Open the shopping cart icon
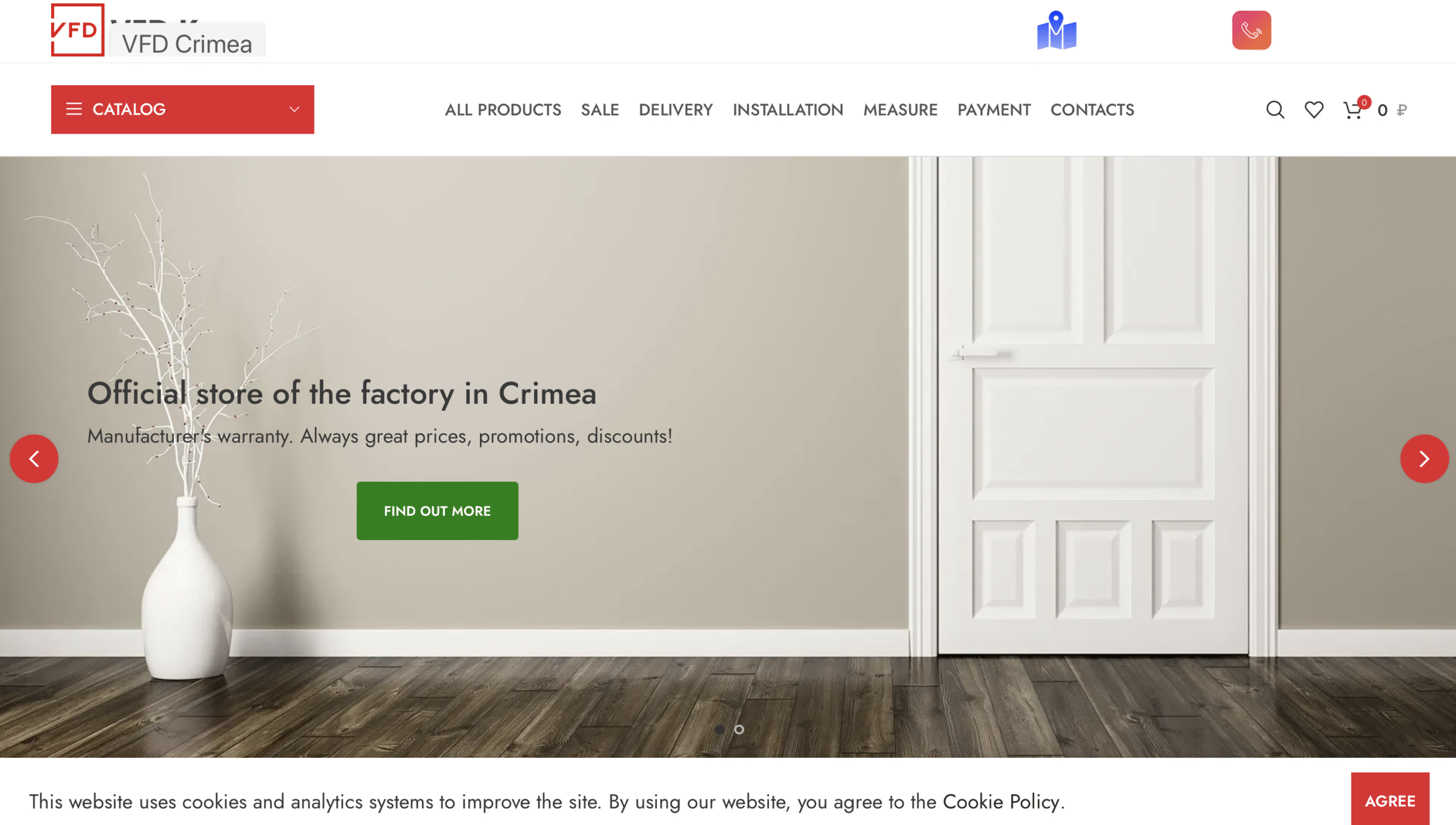 click(x=1352, y=110)
